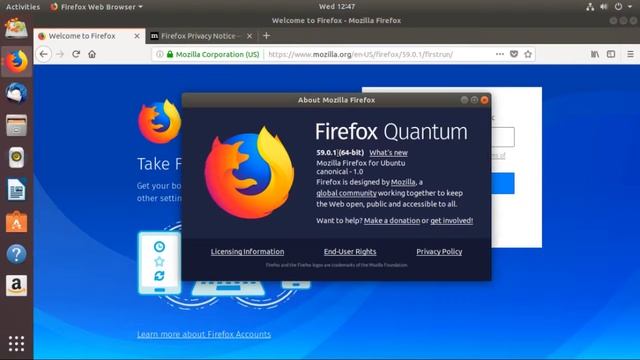Open End-User Rights link
The height and width of the screenshot is (360, 640).
click(350, 251)
